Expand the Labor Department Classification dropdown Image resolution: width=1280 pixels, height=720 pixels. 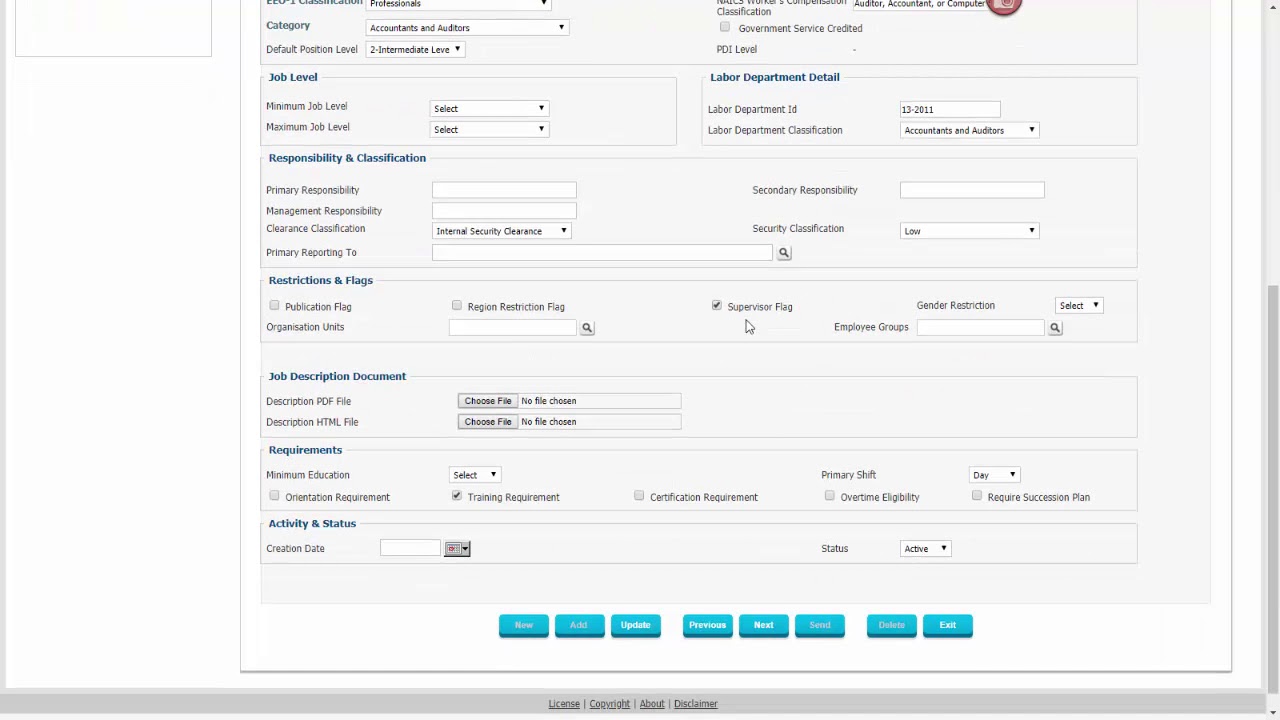[x=970, y=130]
